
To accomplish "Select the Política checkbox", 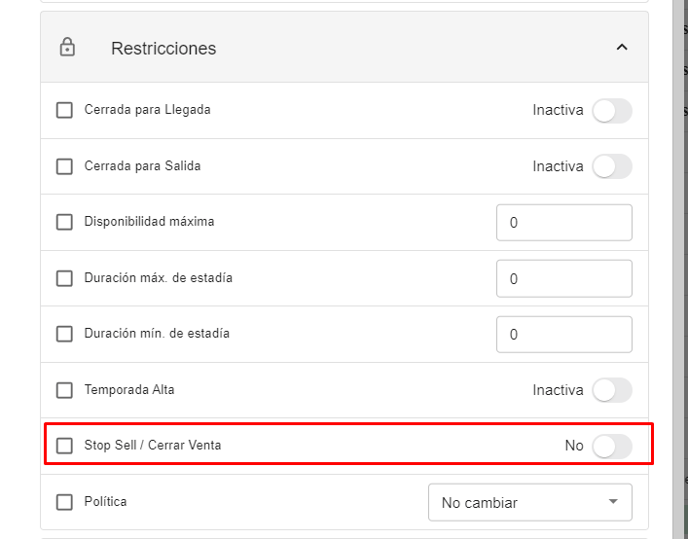I will point(65,502).
